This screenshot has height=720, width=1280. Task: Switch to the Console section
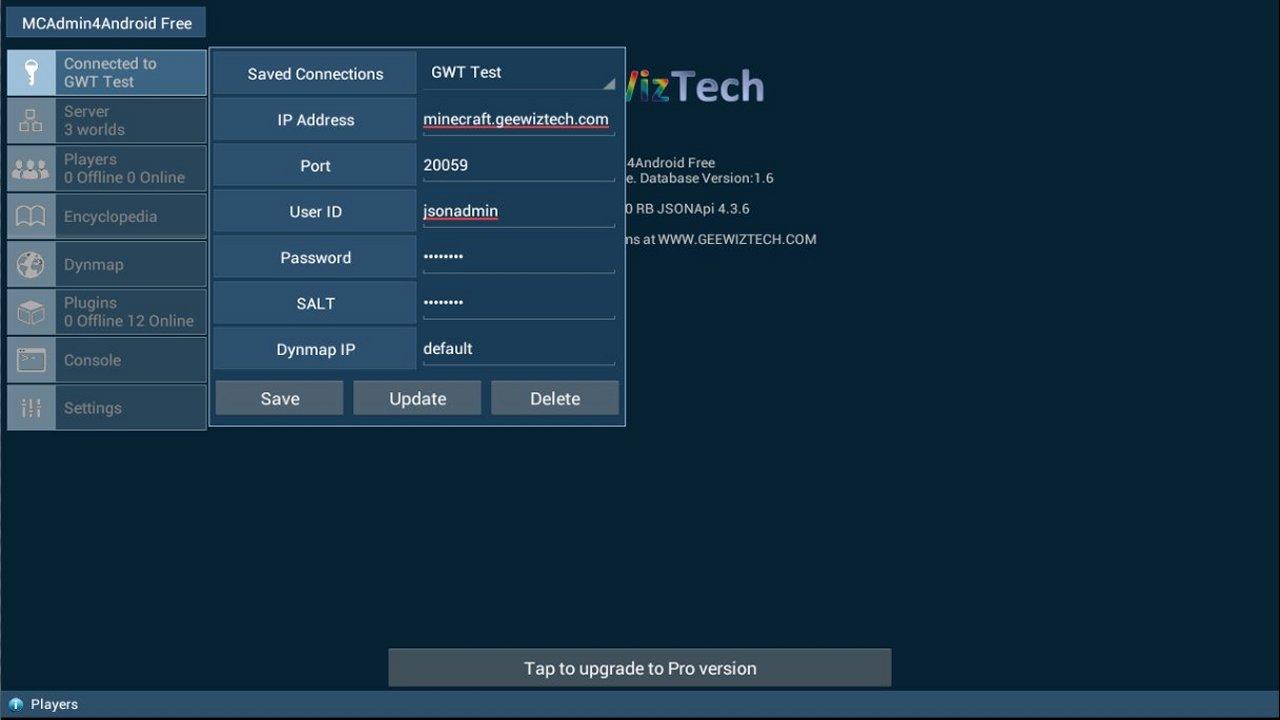click(107, 360)
